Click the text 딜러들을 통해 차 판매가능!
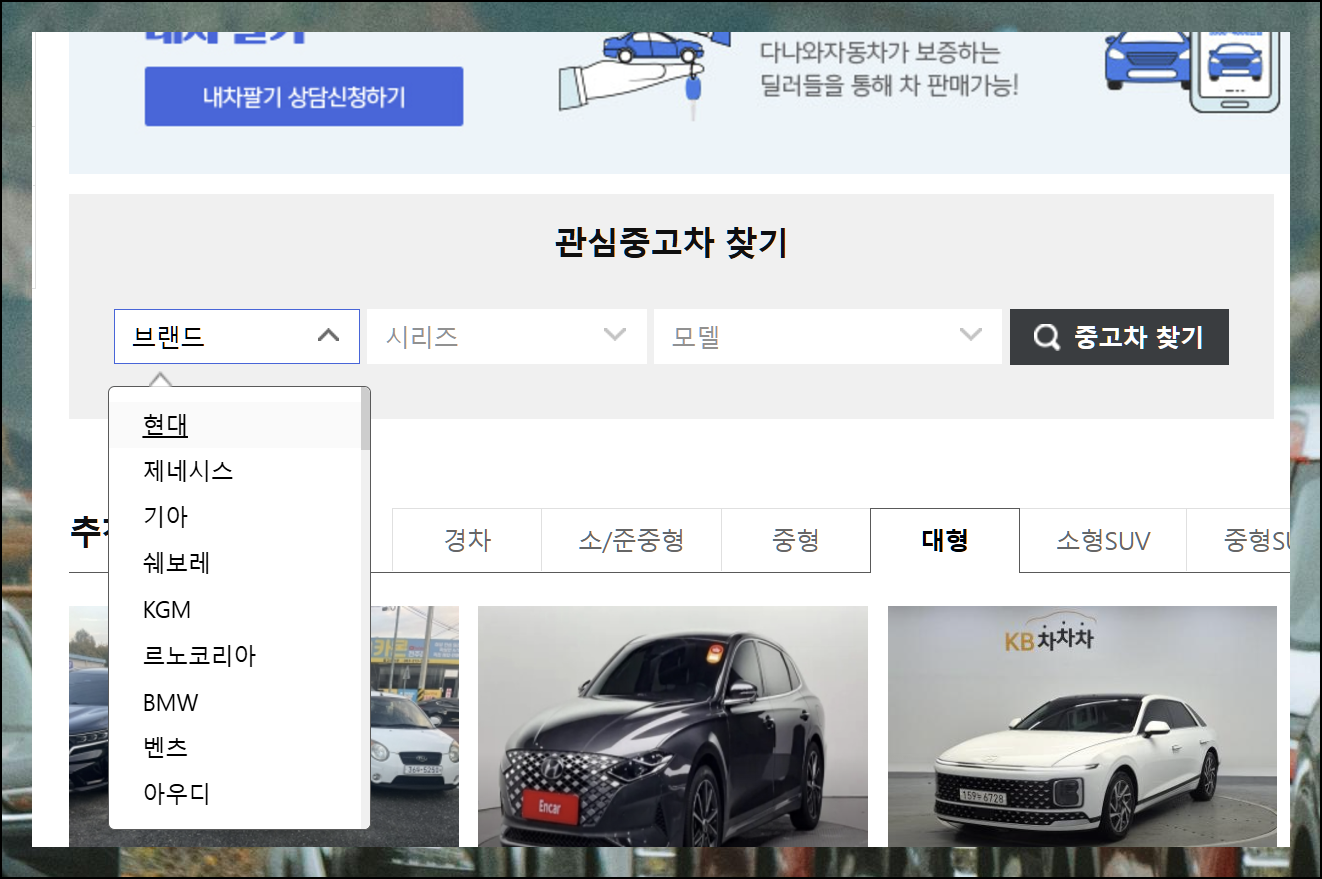Viewport: 1322px width, 879px height. (889, 85)
